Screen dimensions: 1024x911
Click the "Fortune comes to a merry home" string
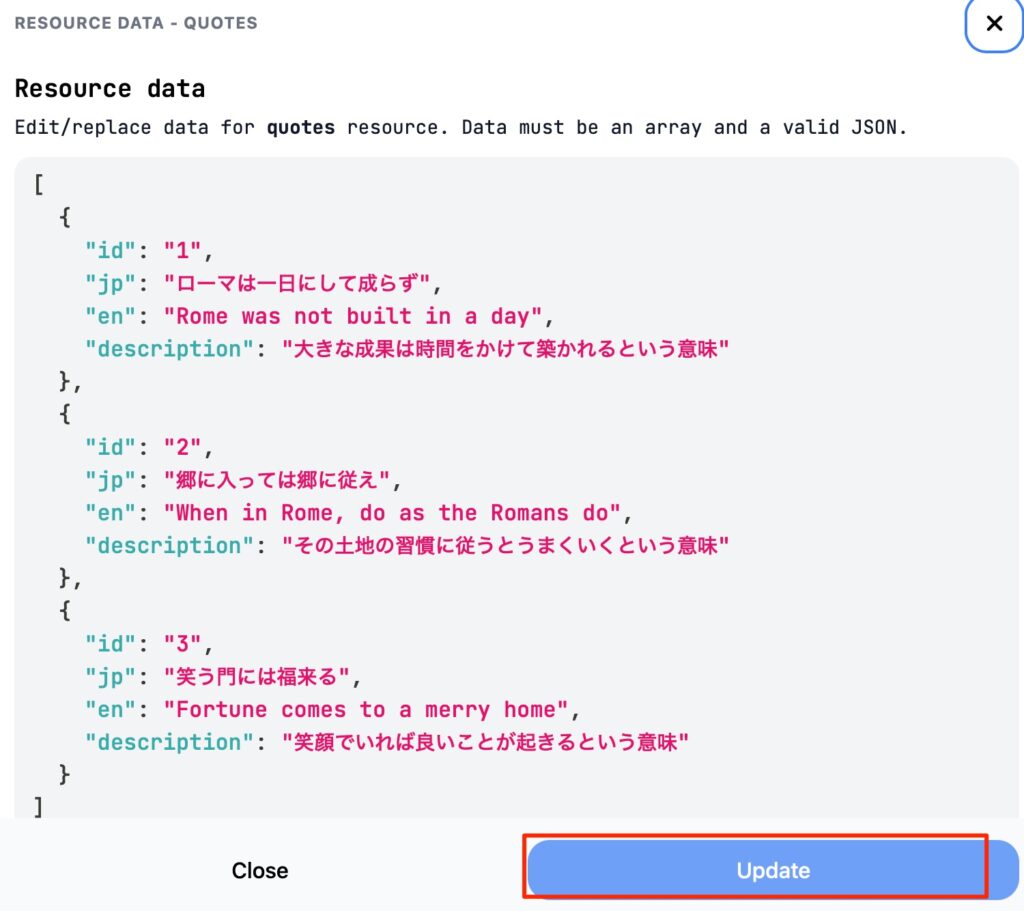pyautogui.click(x=372, y=710)
